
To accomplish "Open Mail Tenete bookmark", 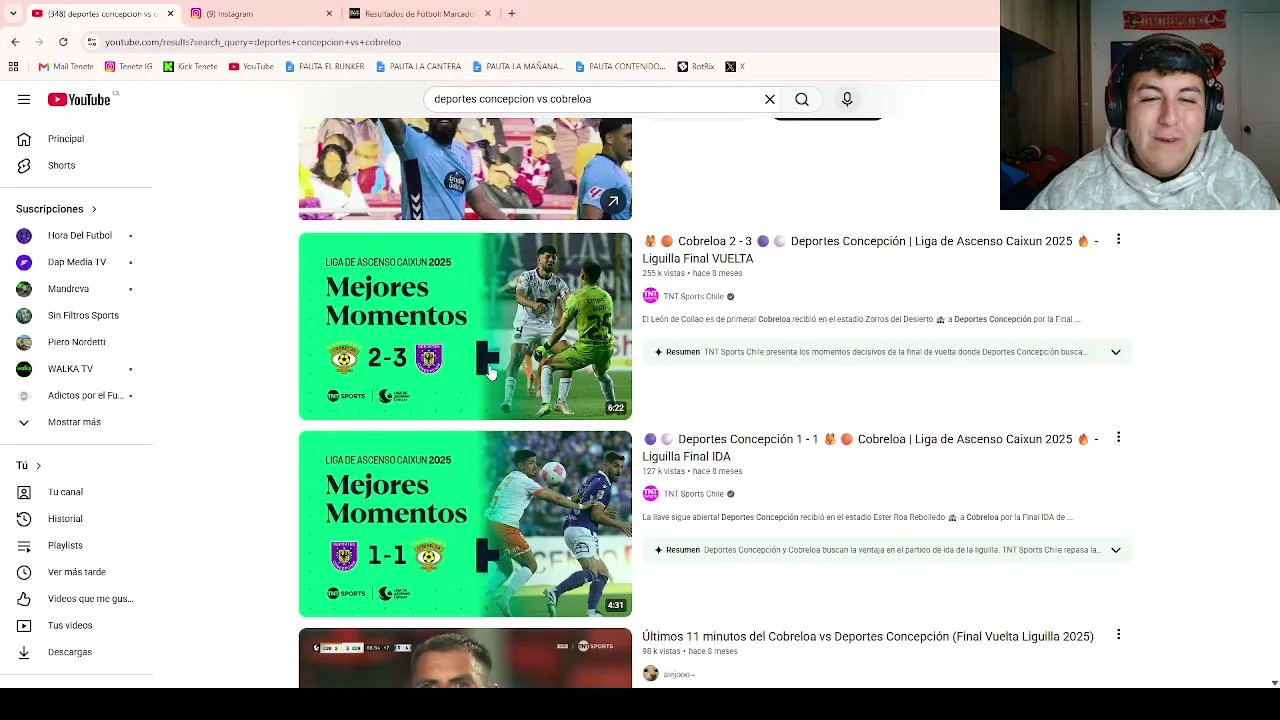I will 66,67.
